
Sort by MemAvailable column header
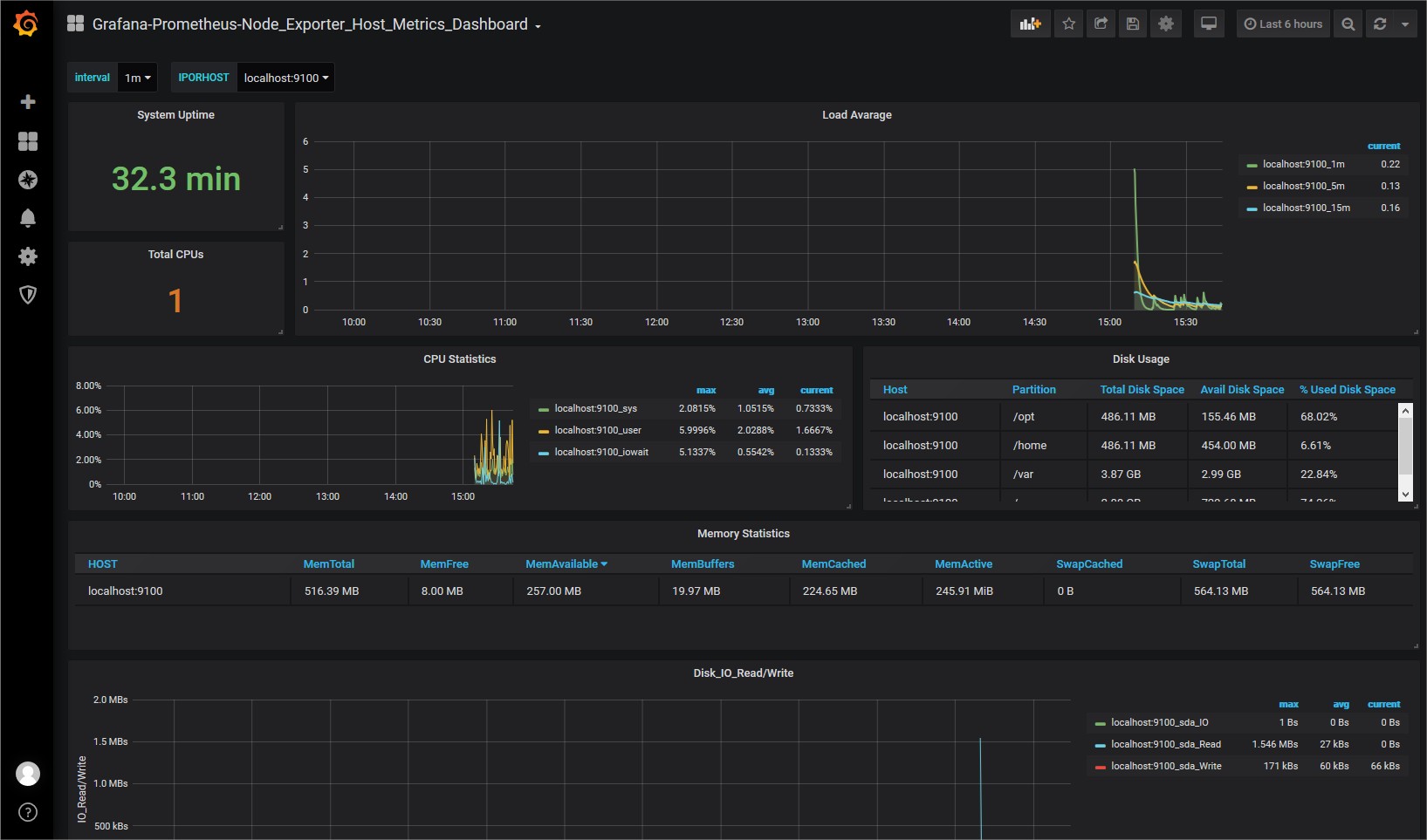pyautogui.click(x=566, y=564)
